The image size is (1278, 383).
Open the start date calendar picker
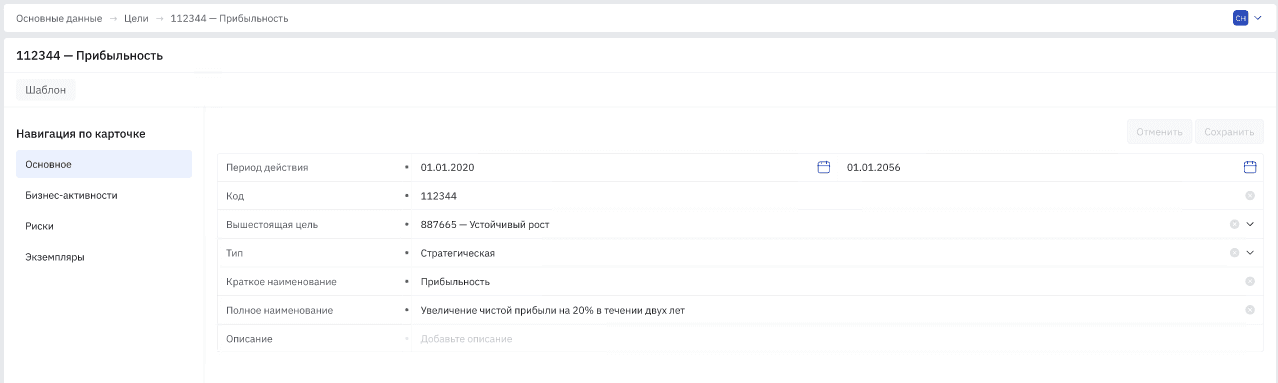(x=824, y=167)
